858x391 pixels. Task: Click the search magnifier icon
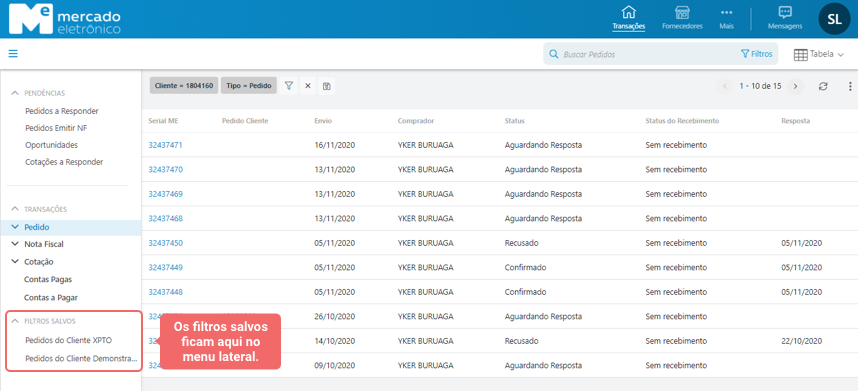click(553, 54)
